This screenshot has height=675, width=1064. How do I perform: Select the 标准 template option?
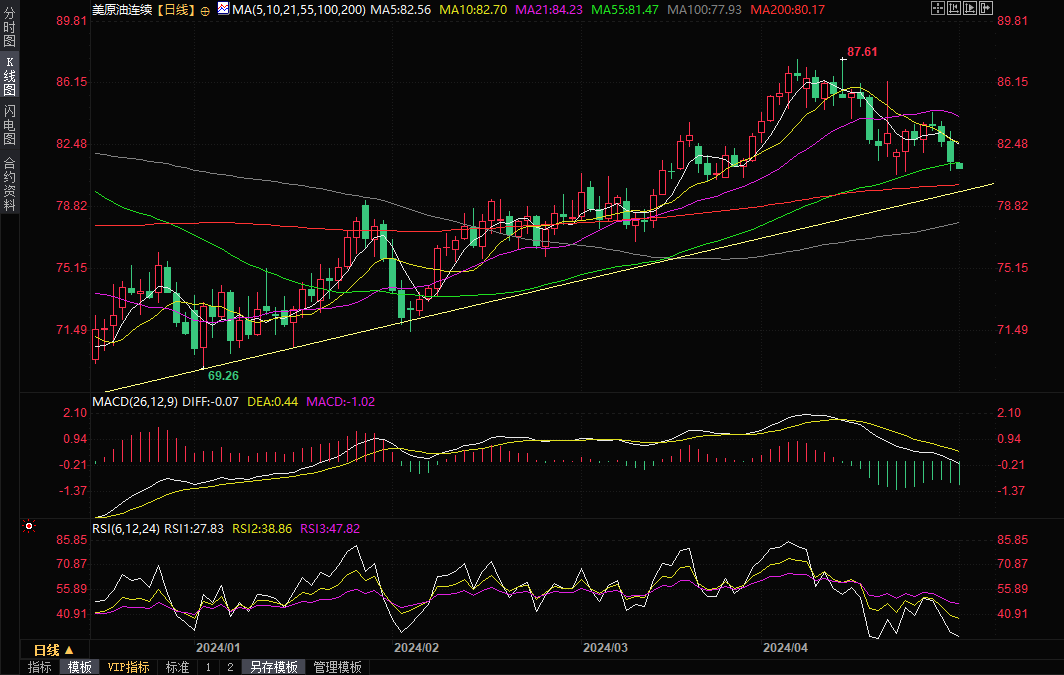tap(177, 667)
